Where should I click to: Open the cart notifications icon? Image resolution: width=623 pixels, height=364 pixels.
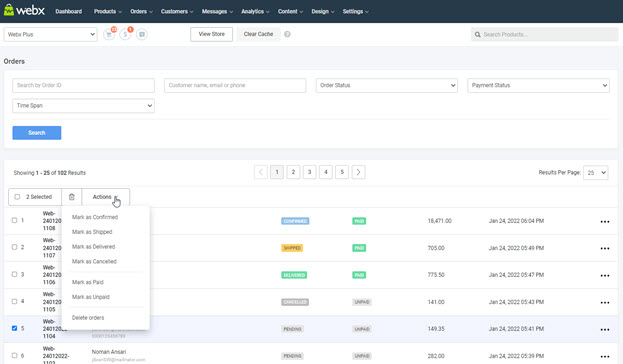click(x=108, y=35)
